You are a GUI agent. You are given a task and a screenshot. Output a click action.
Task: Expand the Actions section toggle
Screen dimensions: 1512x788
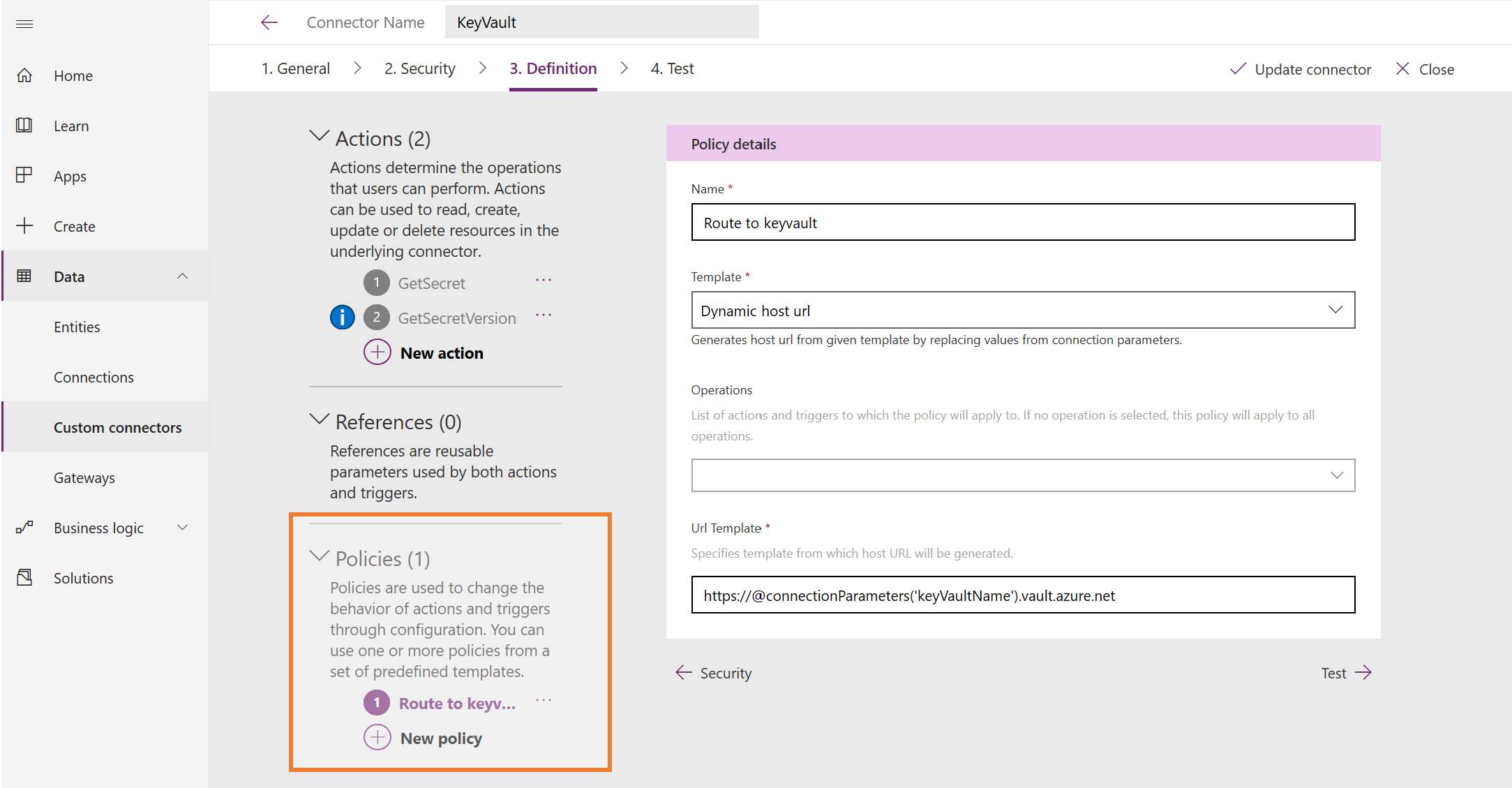(318, 139)
